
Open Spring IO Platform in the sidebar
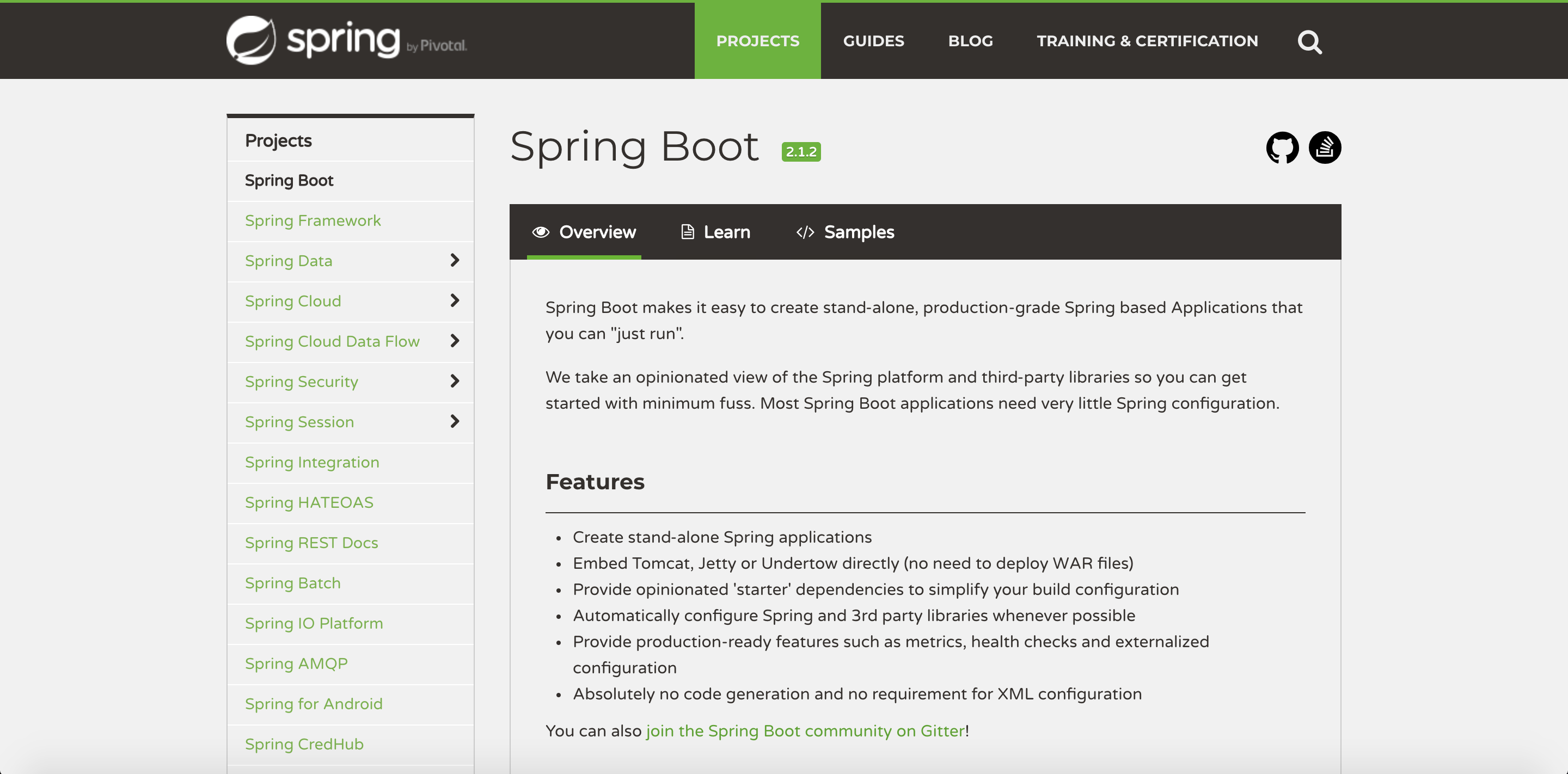point(314,623)
